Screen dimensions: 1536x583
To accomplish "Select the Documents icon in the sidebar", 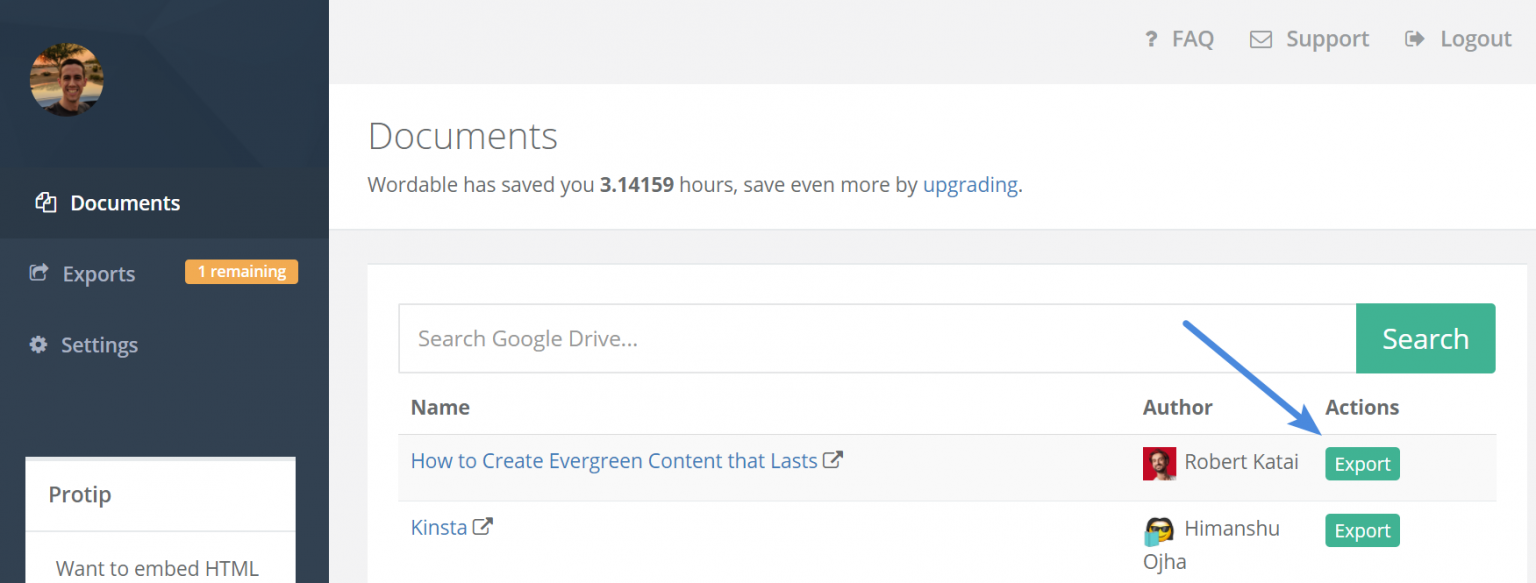I will 46,202.
